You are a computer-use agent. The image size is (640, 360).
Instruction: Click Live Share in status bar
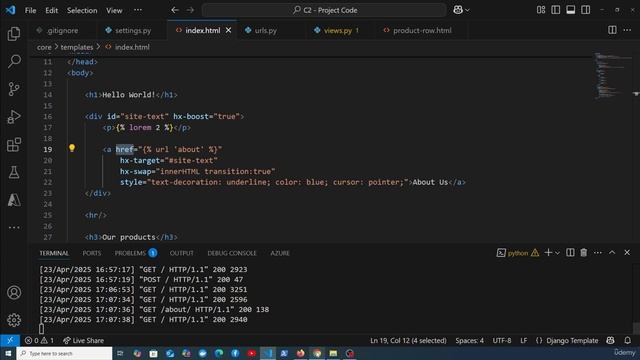(84, 340)
